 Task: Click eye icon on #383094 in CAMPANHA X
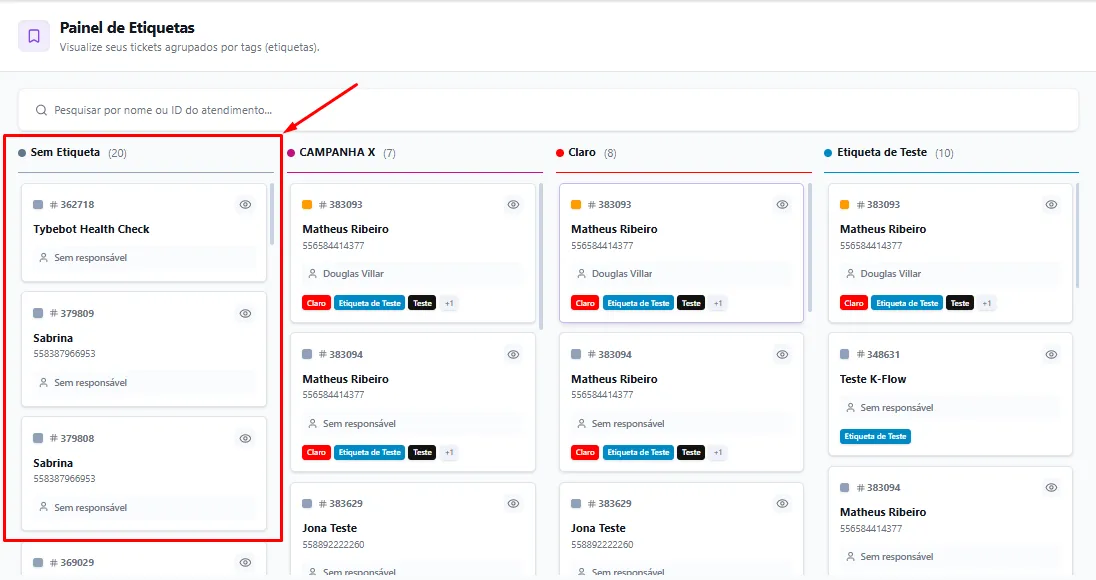[x=514, y=354]
